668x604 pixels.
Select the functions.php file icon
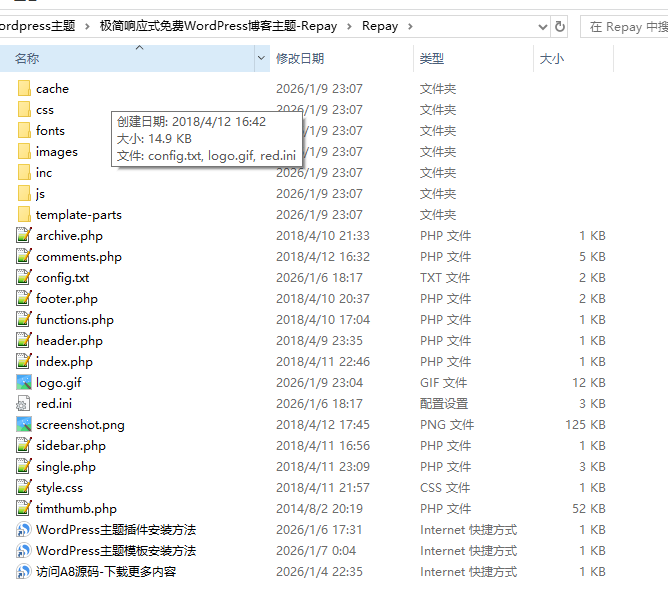24,319
